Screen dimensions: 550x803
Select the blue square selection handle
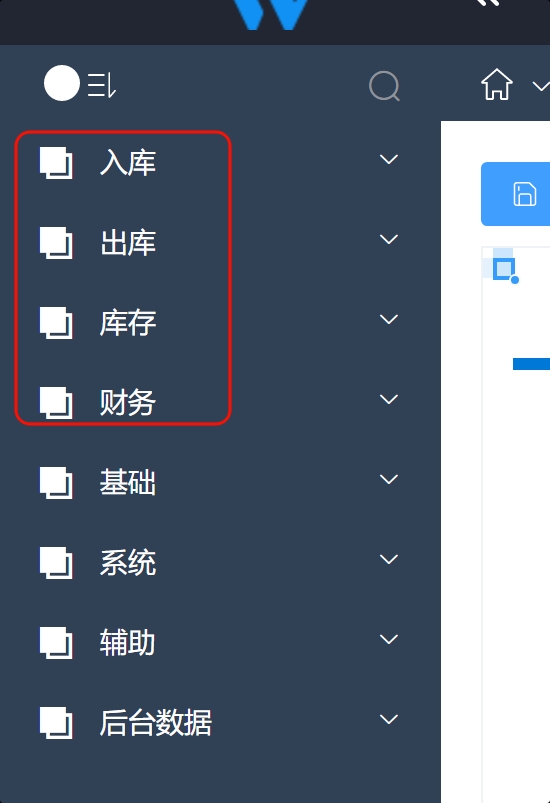tap(504, 270)
